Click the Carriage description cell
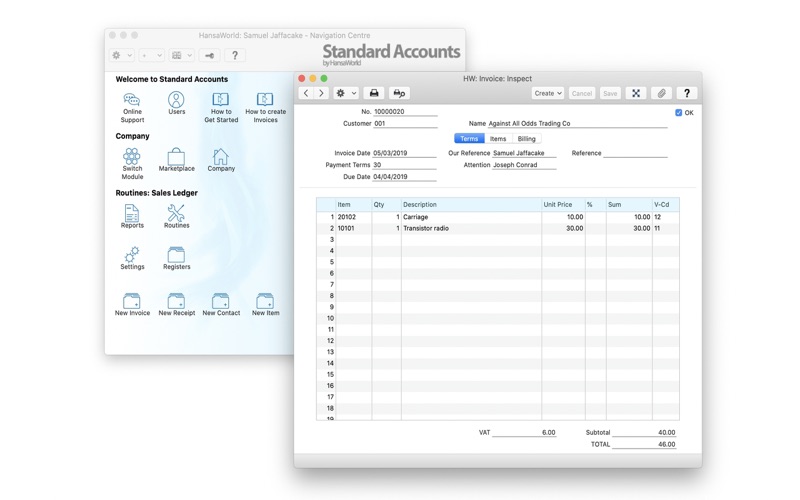The image size is (800, 500). point(471,217)
